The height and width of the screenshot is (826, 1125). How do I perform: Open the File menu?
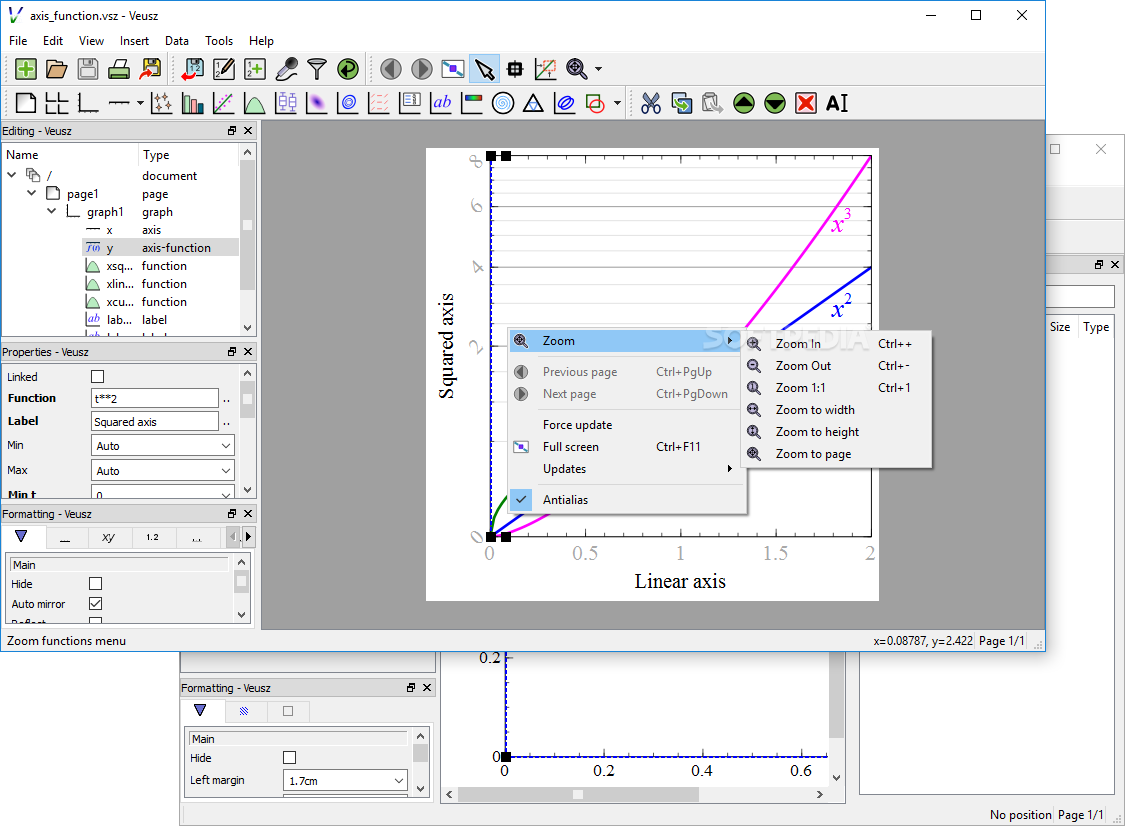pyautogui.click(x=18, y=41)
